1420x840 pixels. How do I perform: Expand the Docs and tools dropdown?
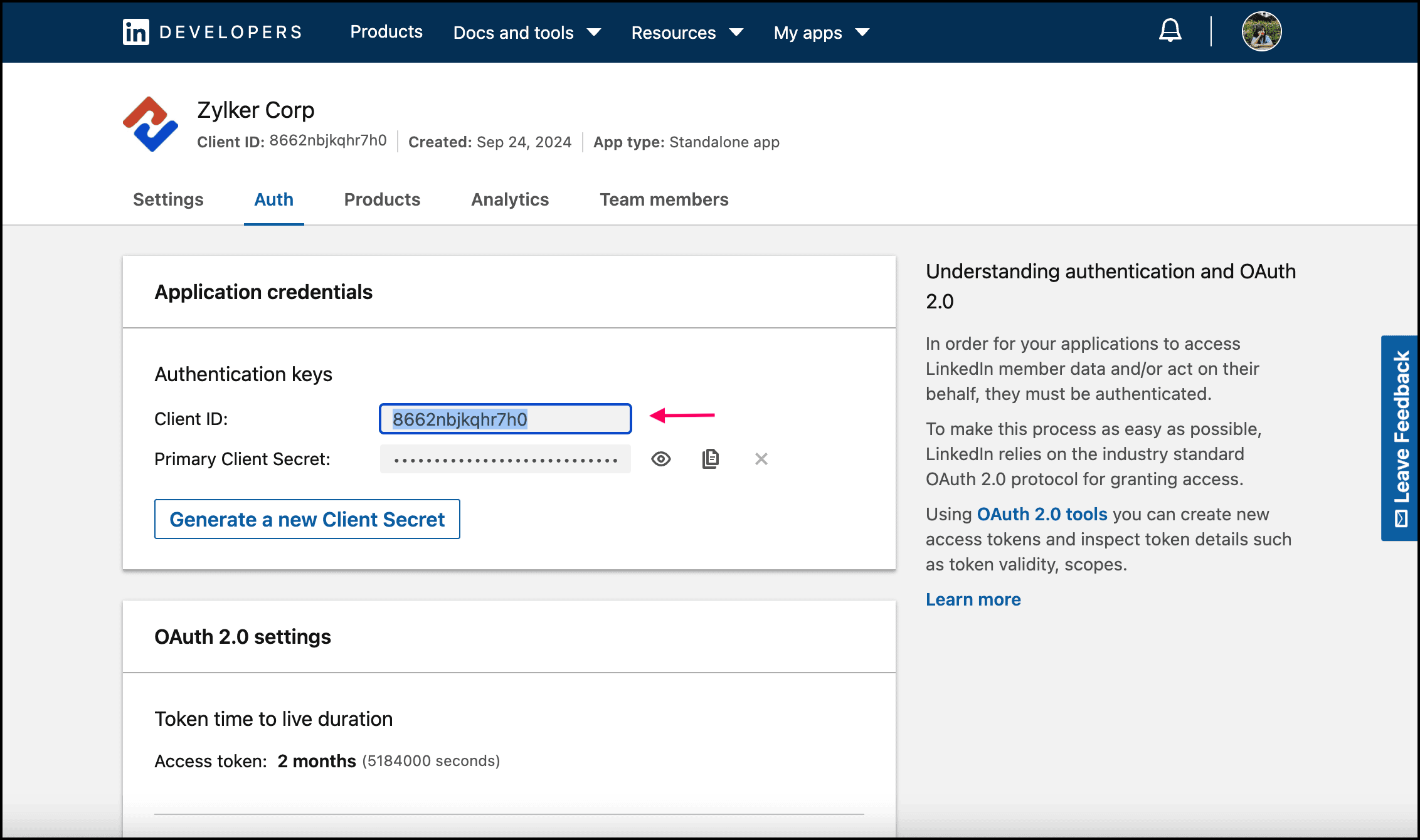pyautogui.click(x=527, y=33)
